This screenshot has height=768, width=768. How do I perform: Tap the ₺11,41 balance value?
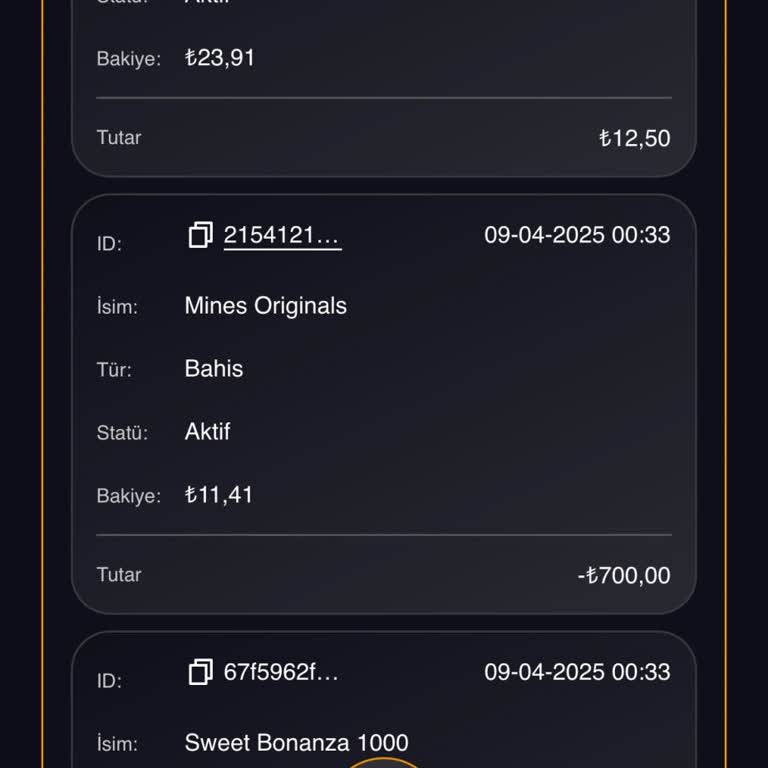[219, 495]
